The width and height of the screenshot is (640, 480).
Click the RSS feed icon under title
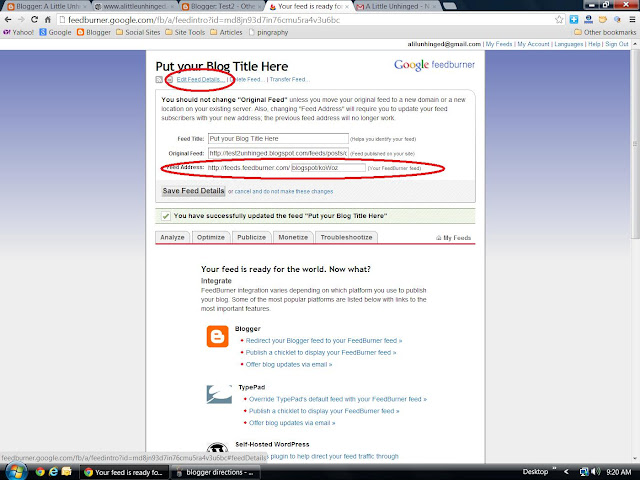159,80
